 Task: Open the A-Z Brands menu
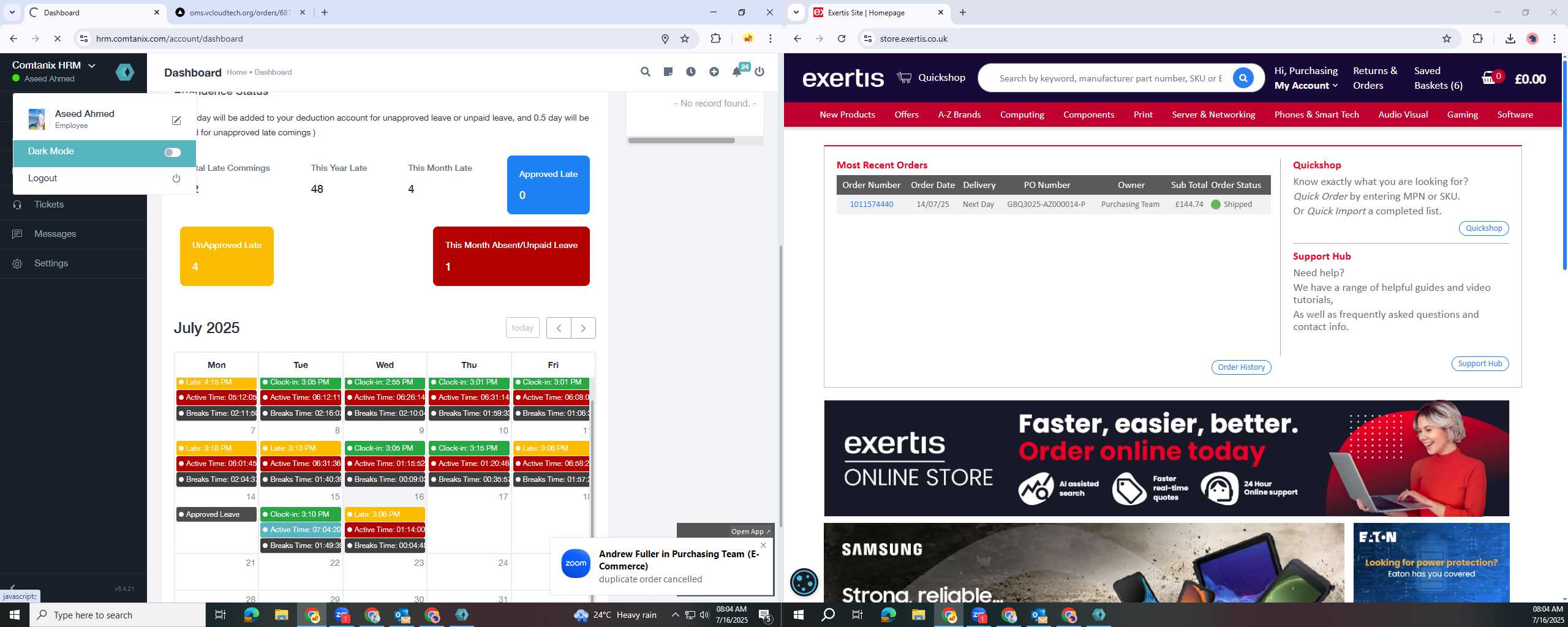[959, 115]
